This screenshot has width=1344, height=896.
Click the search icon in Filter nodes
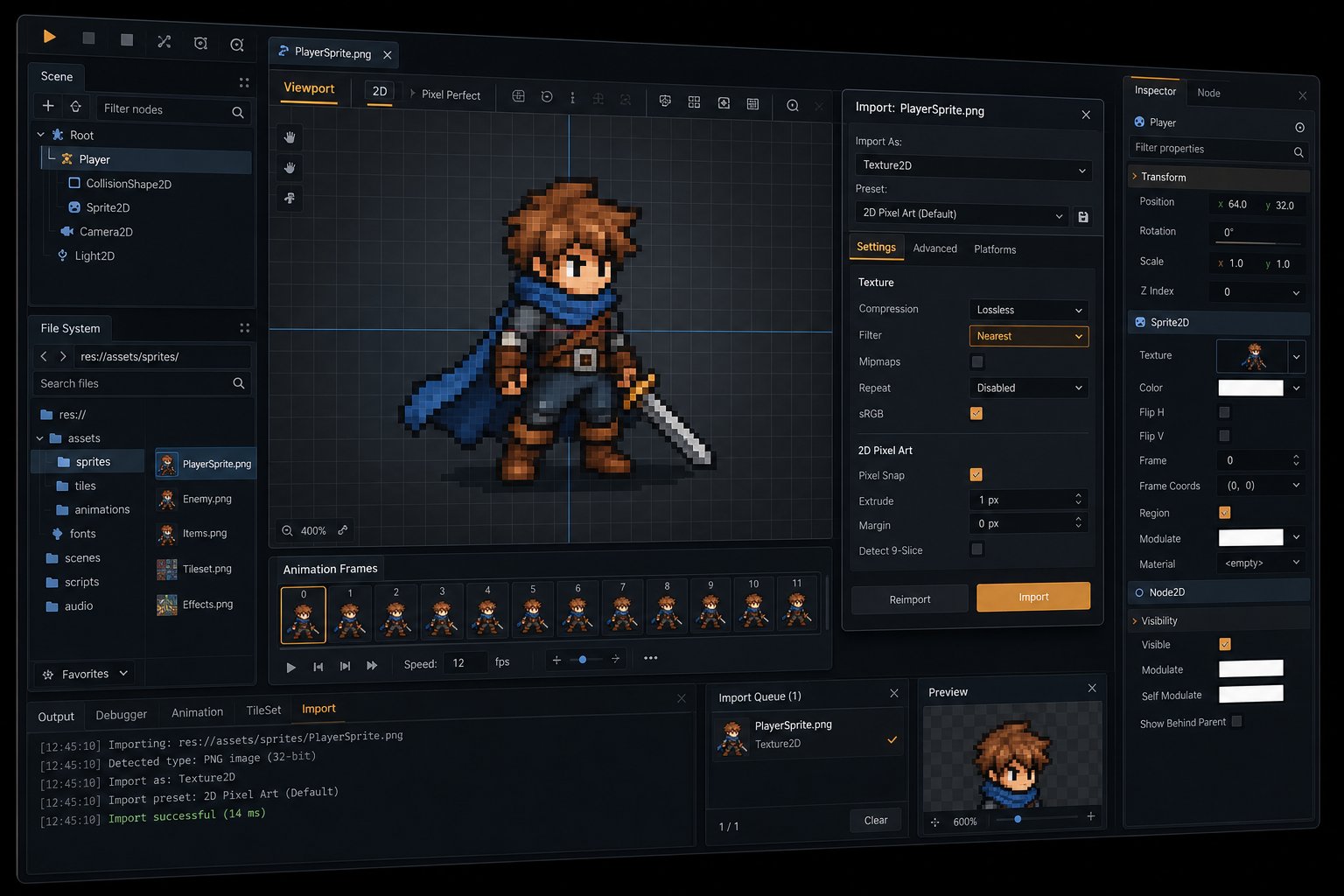tap(238, 112)
